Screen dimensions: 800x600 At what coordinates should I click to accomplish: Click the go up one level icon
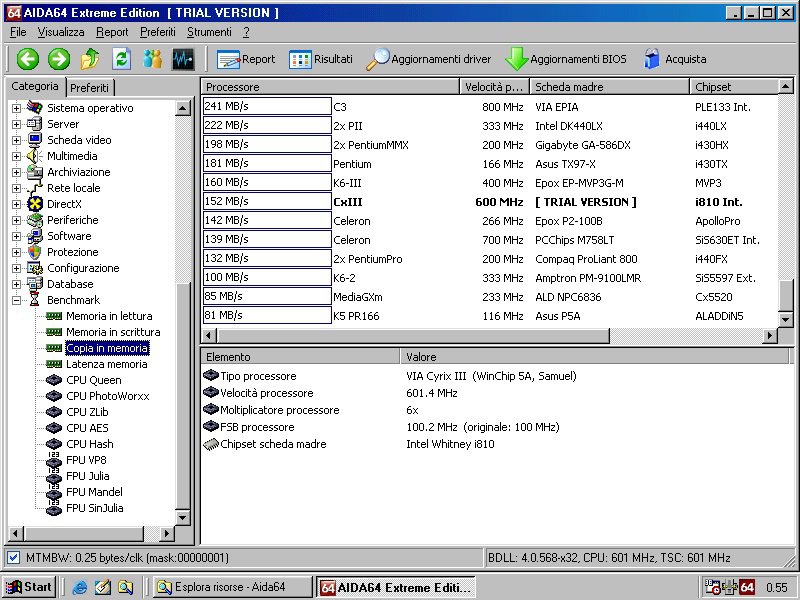click(90, 59)
